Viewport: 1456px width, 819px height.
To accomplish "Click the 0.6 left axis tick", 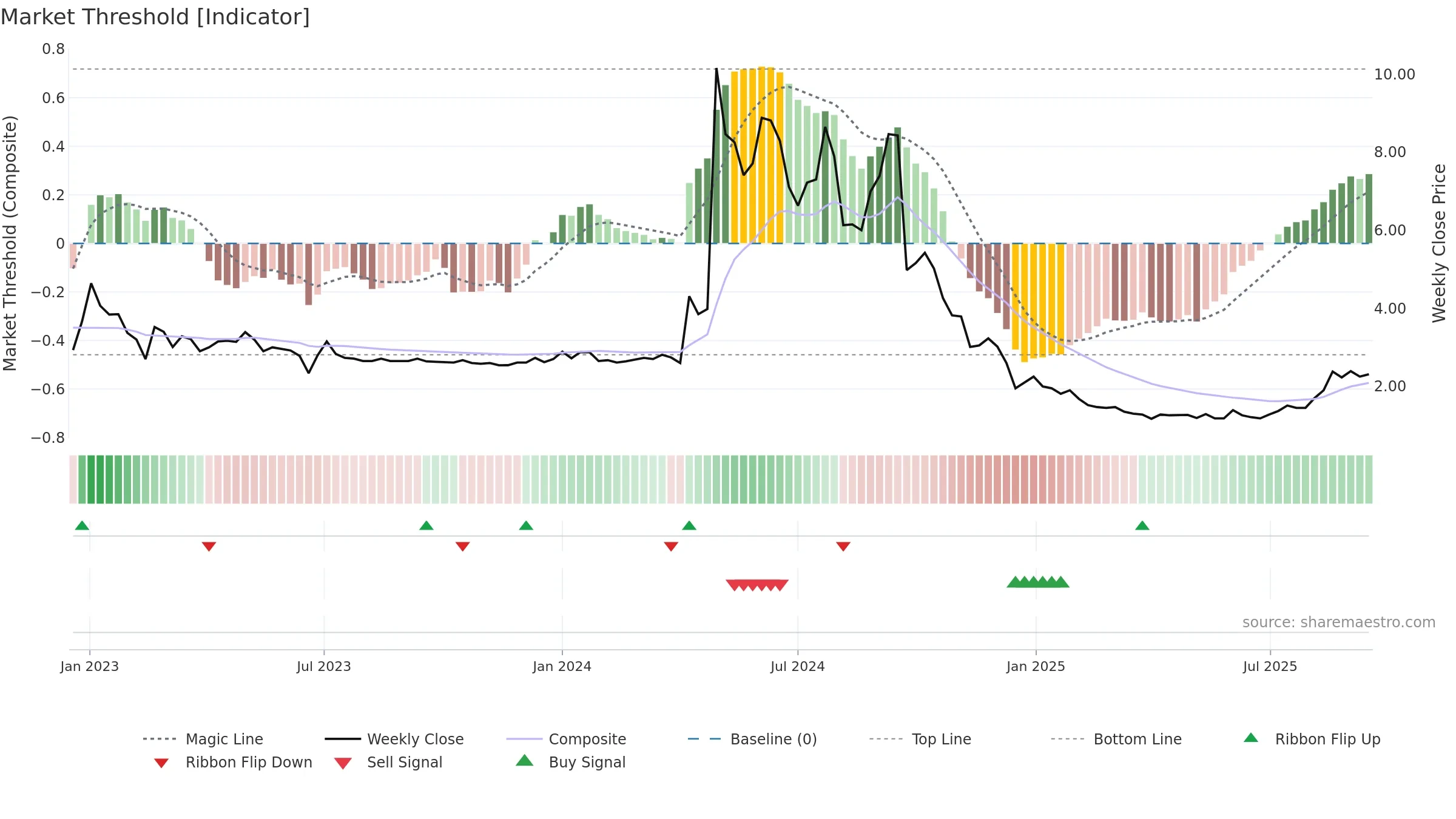I will [x=53, y=98].
